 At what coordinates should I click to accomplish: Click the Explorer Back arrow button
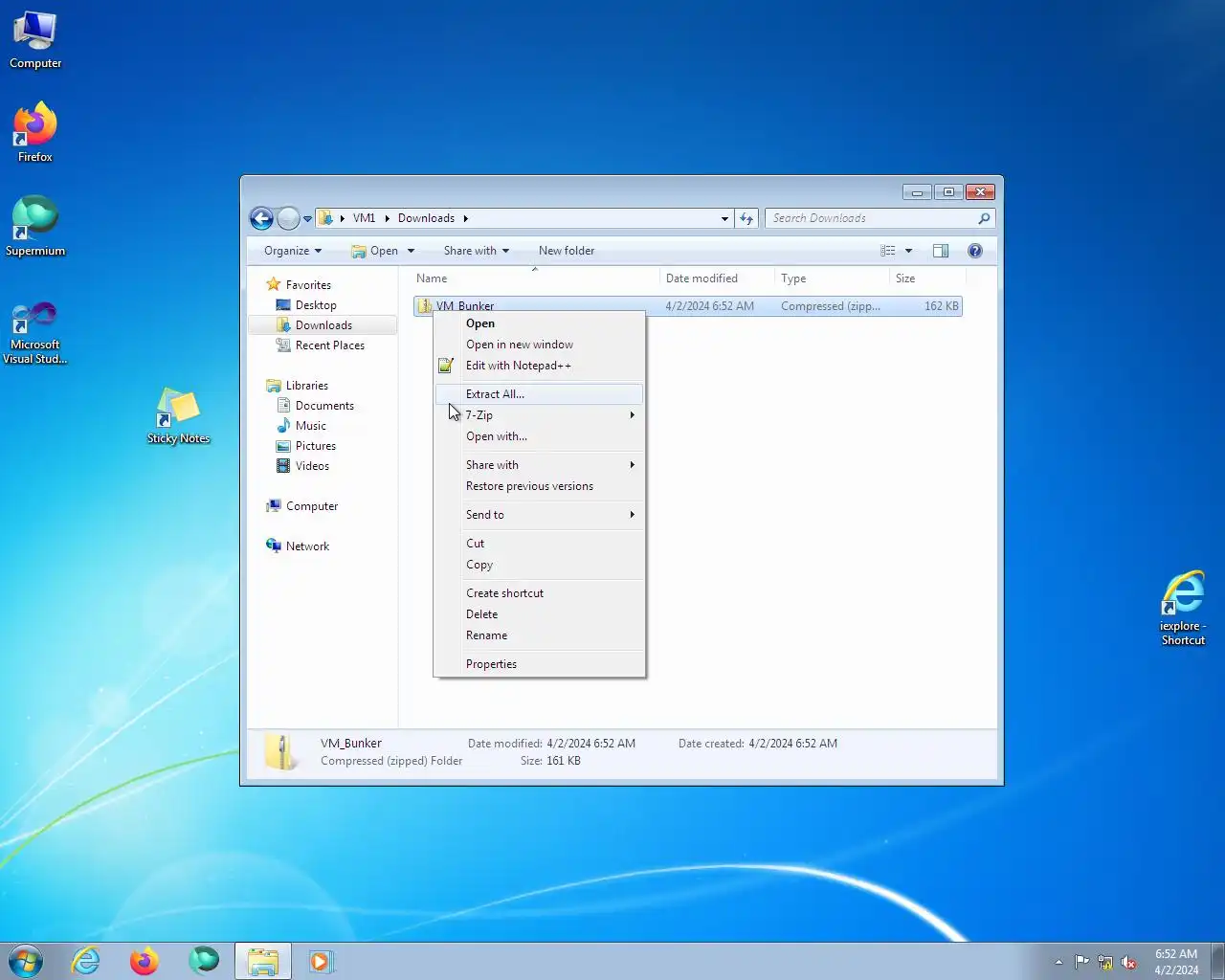261,218
